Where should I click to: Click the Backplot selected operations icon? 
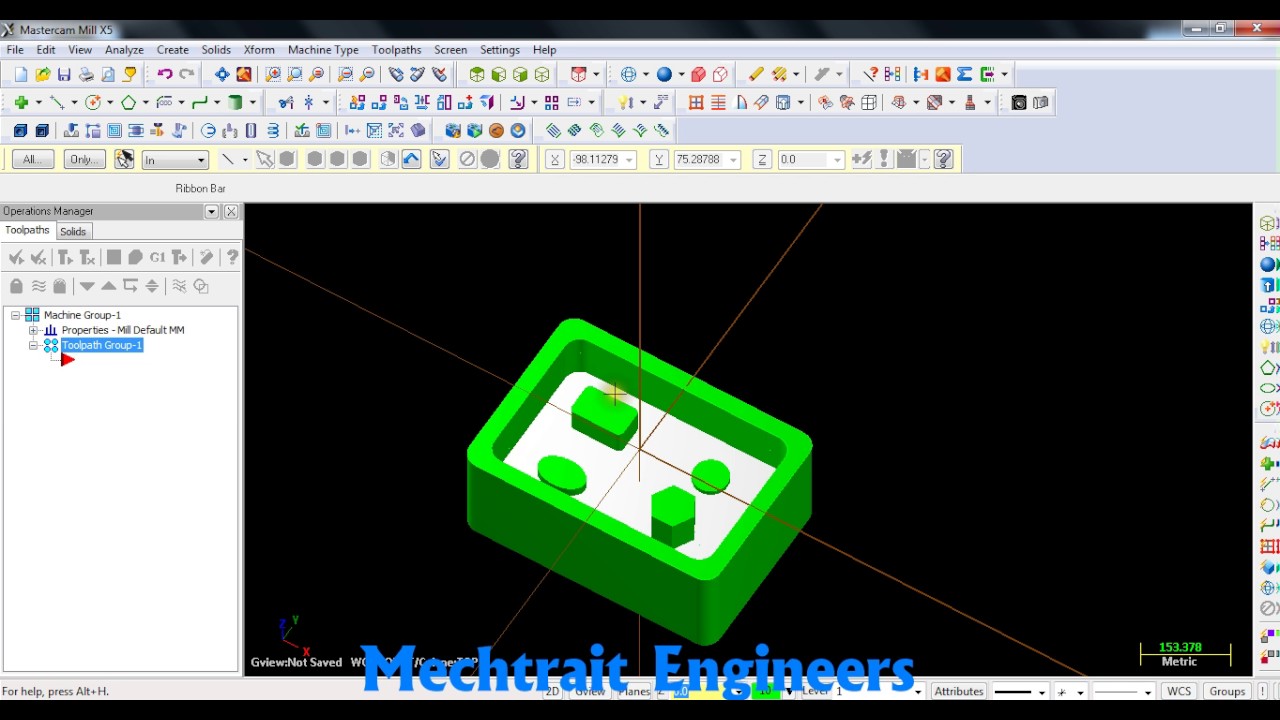point(113,258)
